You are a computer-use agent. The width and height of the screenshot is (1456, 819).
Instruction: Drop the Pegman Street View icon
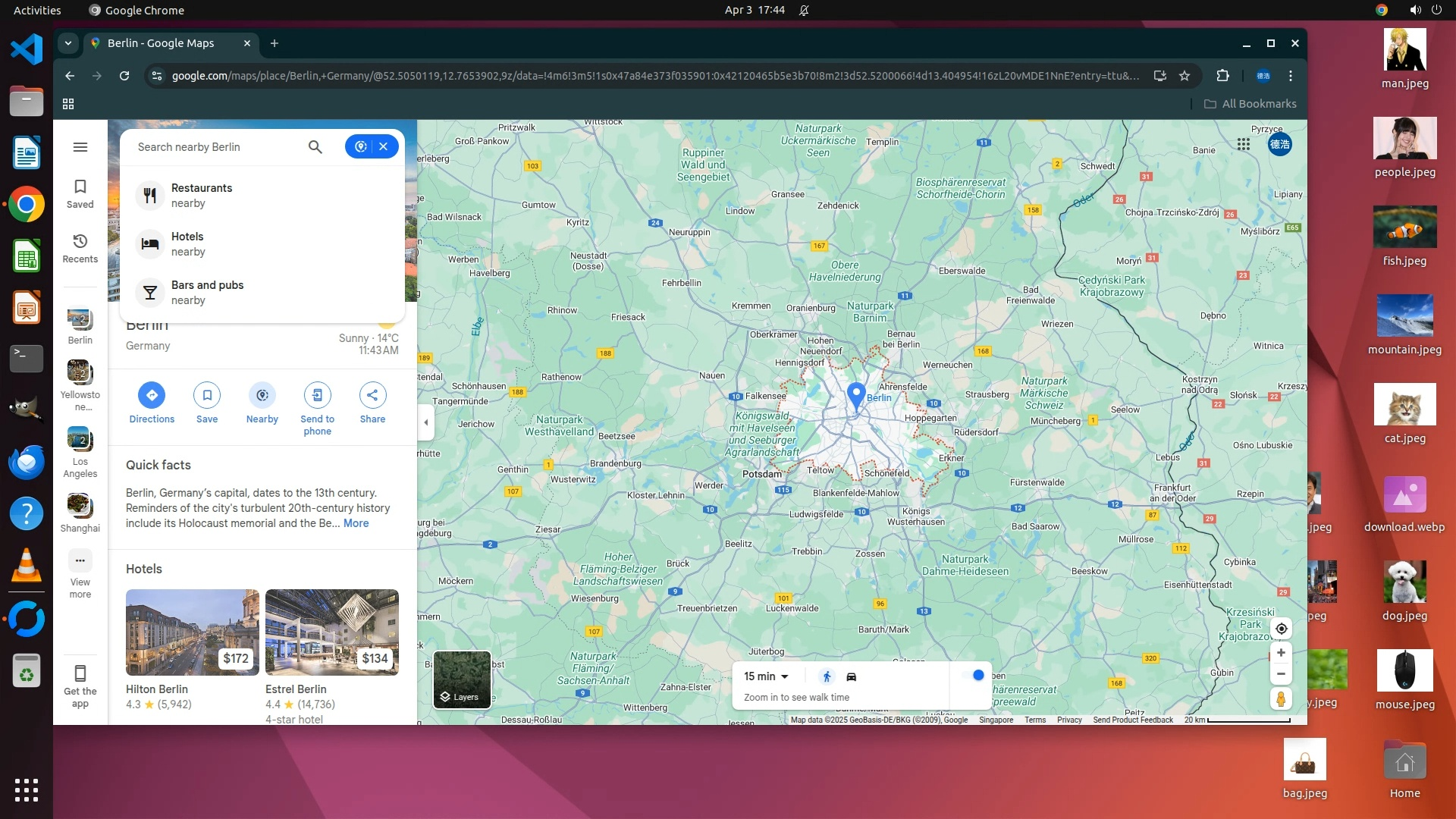(x=1281, y=698)
